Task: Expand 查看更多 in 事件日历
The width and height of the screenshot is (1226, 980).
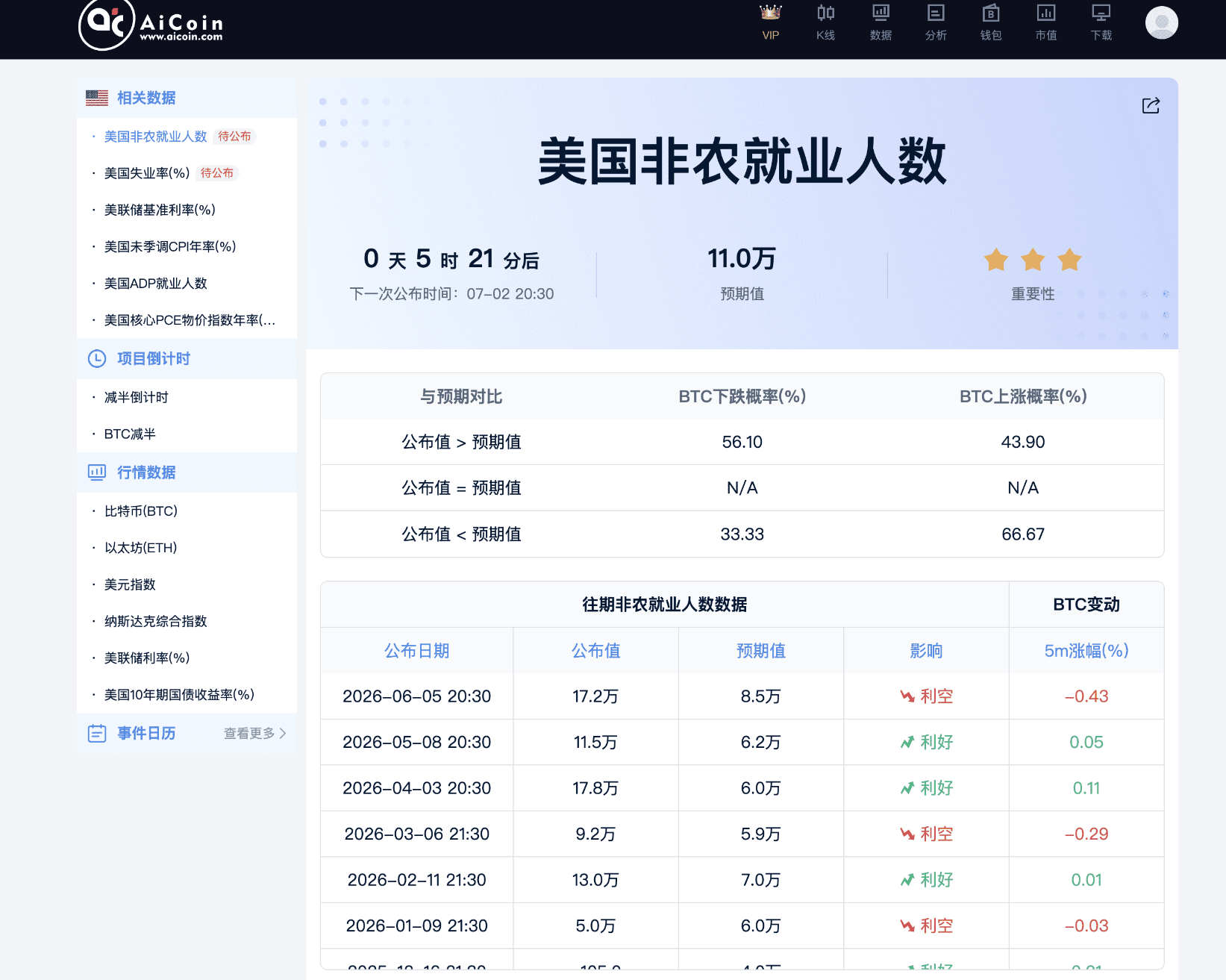Action: point(255,733)
